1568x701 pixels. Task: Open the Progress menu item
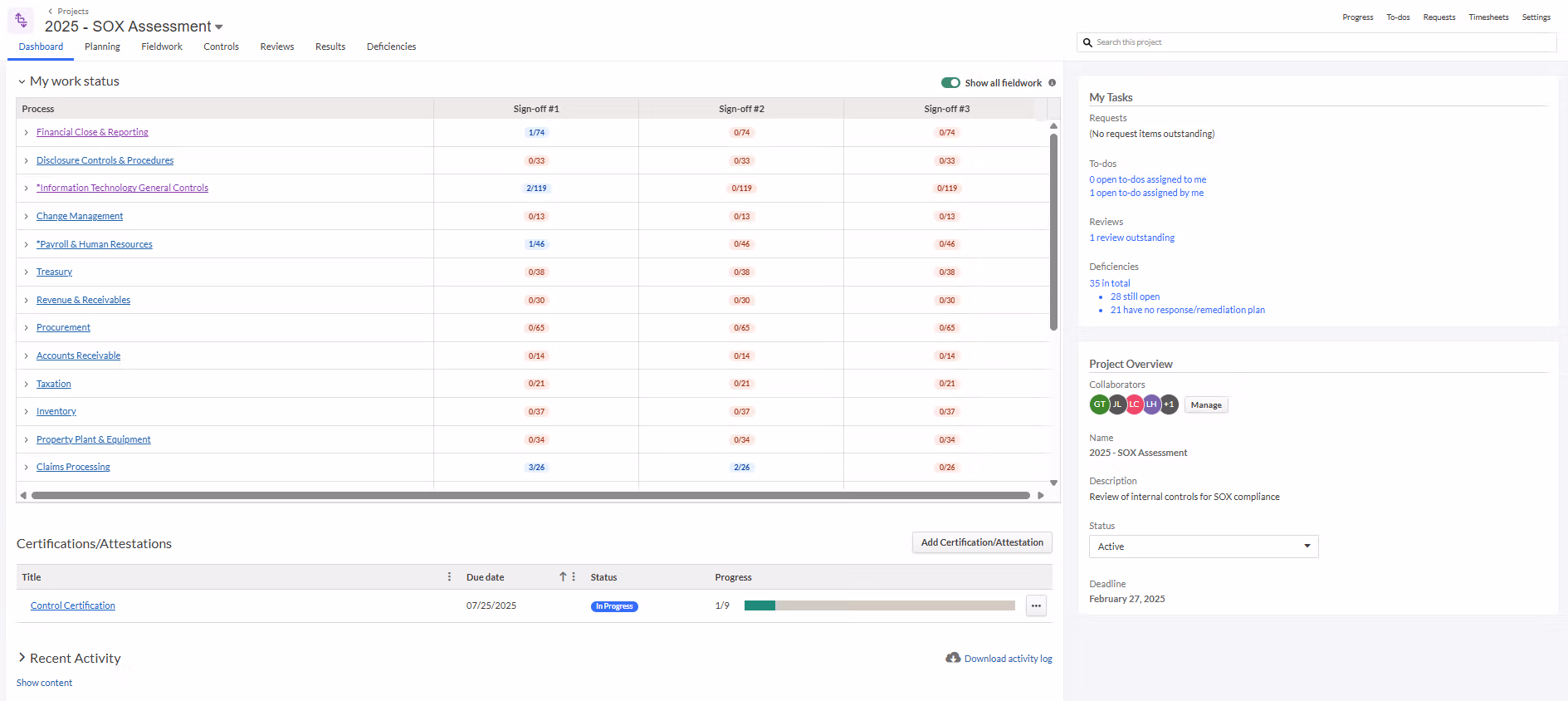click(1358, 17)
